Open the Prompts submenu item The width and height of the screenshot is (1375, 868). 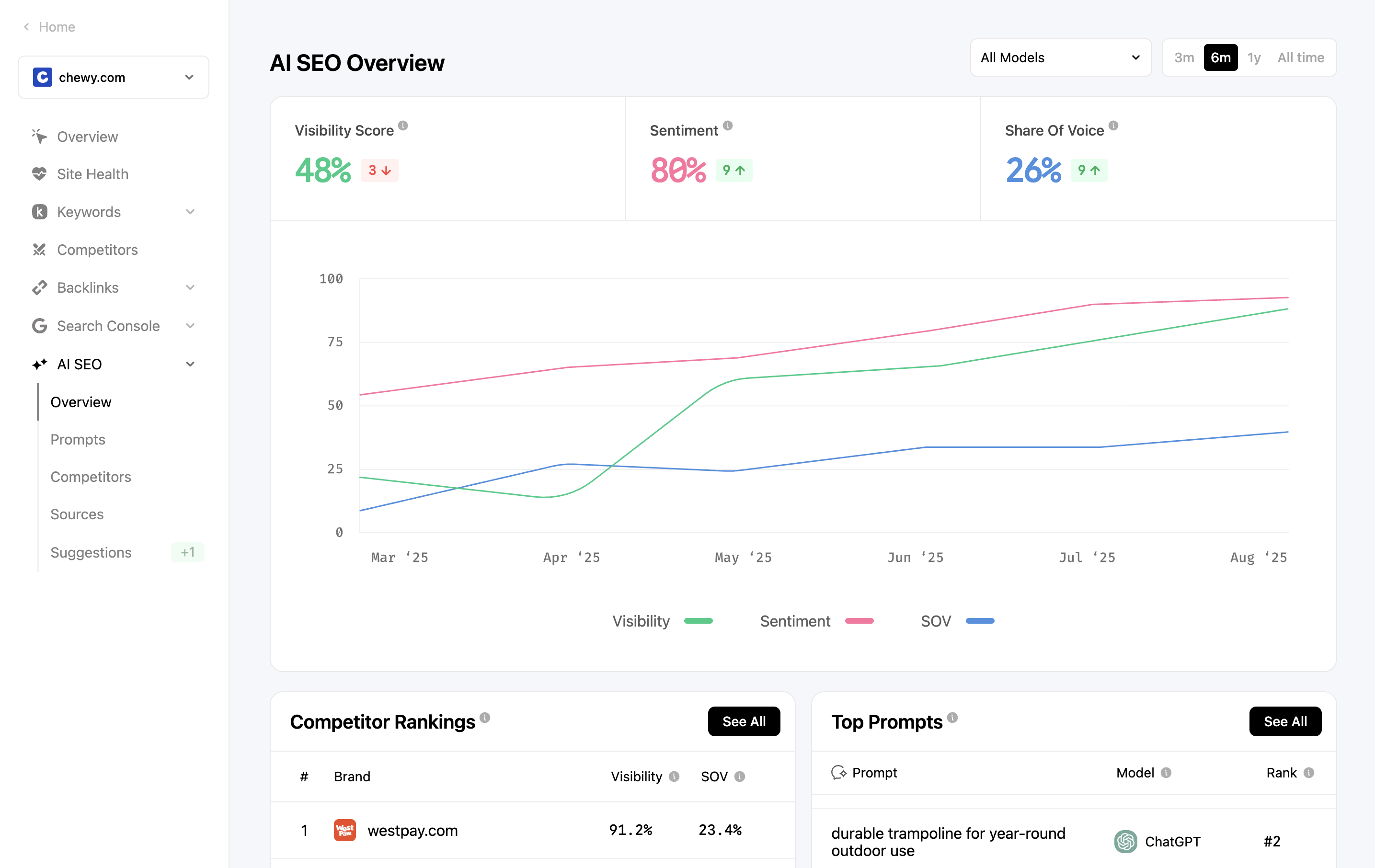click(78, 440)
